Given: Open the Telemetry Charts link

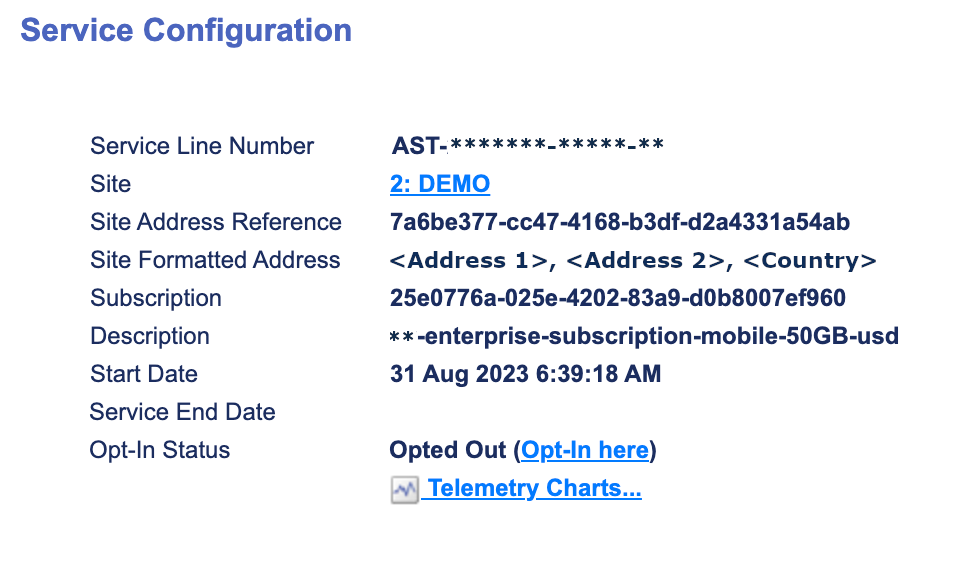Looking at the screenshot, I should pos(534,489).
